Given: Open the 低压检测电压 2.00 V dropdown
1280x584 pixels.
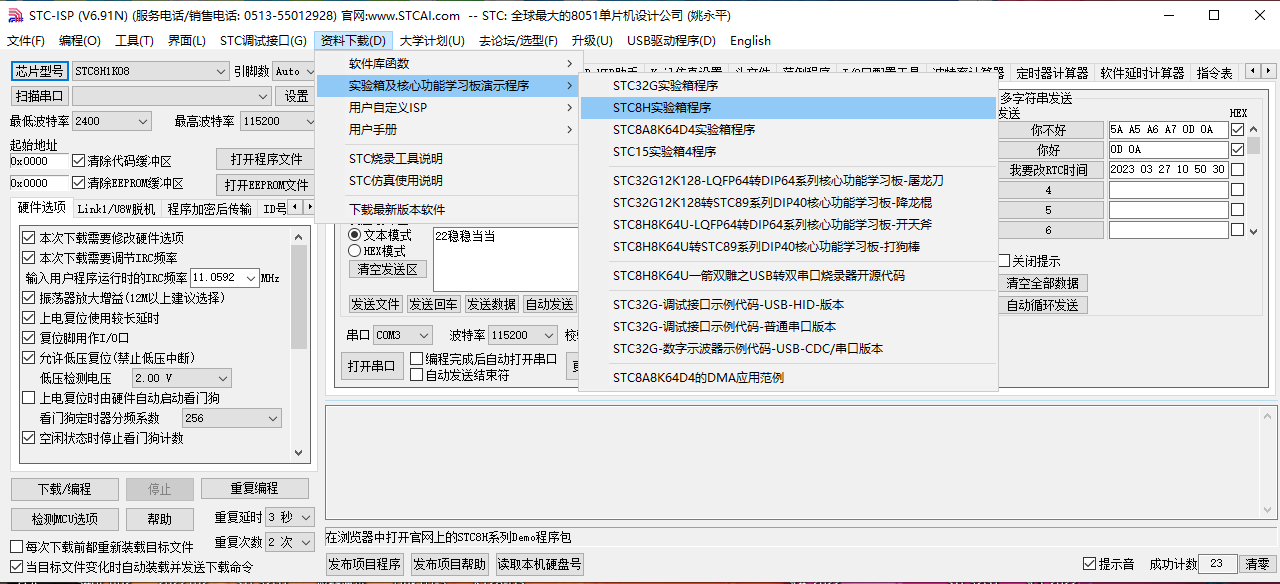Looking at the screenshot, I should [182, 379].
